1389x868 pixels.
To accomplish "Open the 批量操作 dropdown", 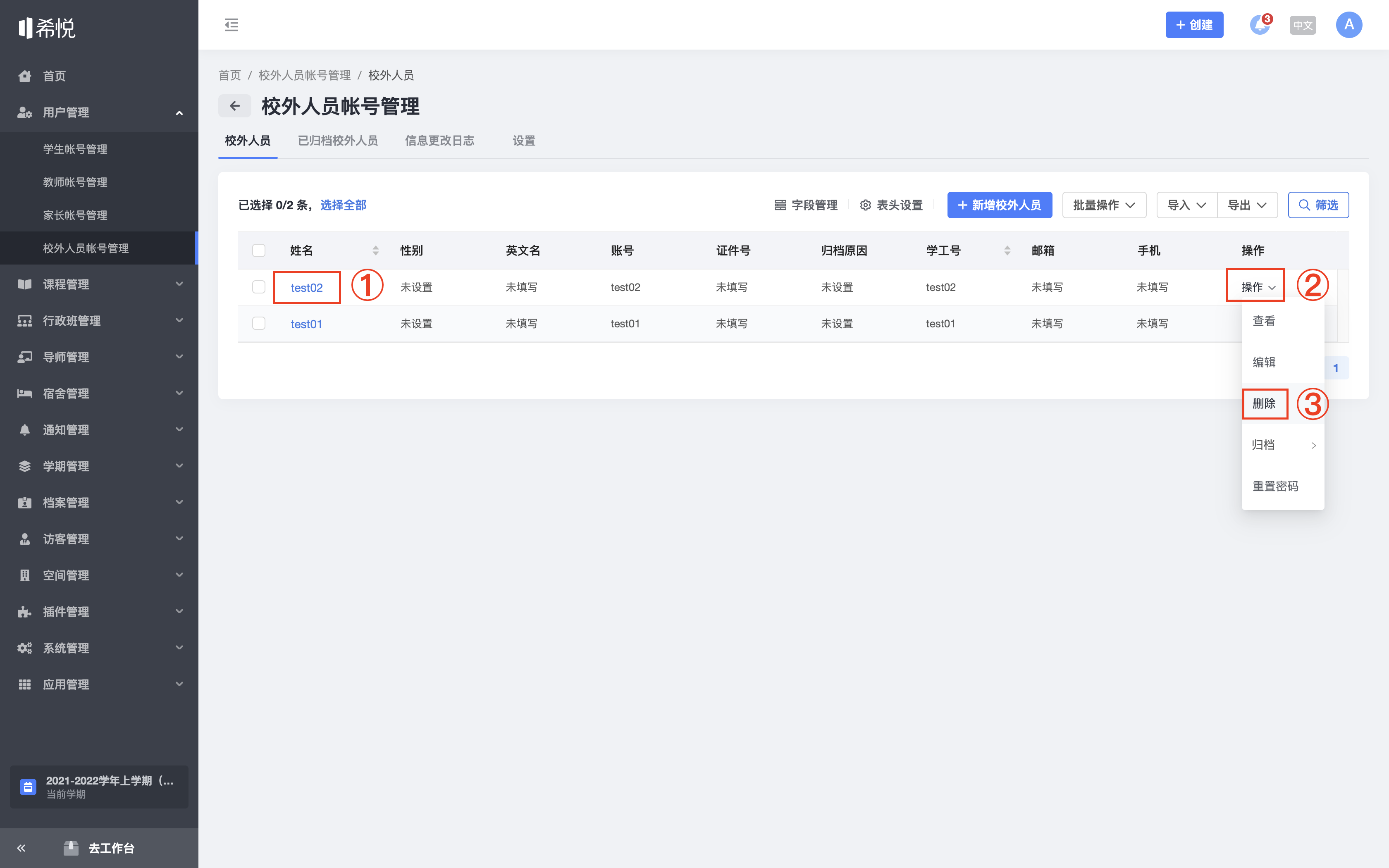I will click(x=1104, y=205).
